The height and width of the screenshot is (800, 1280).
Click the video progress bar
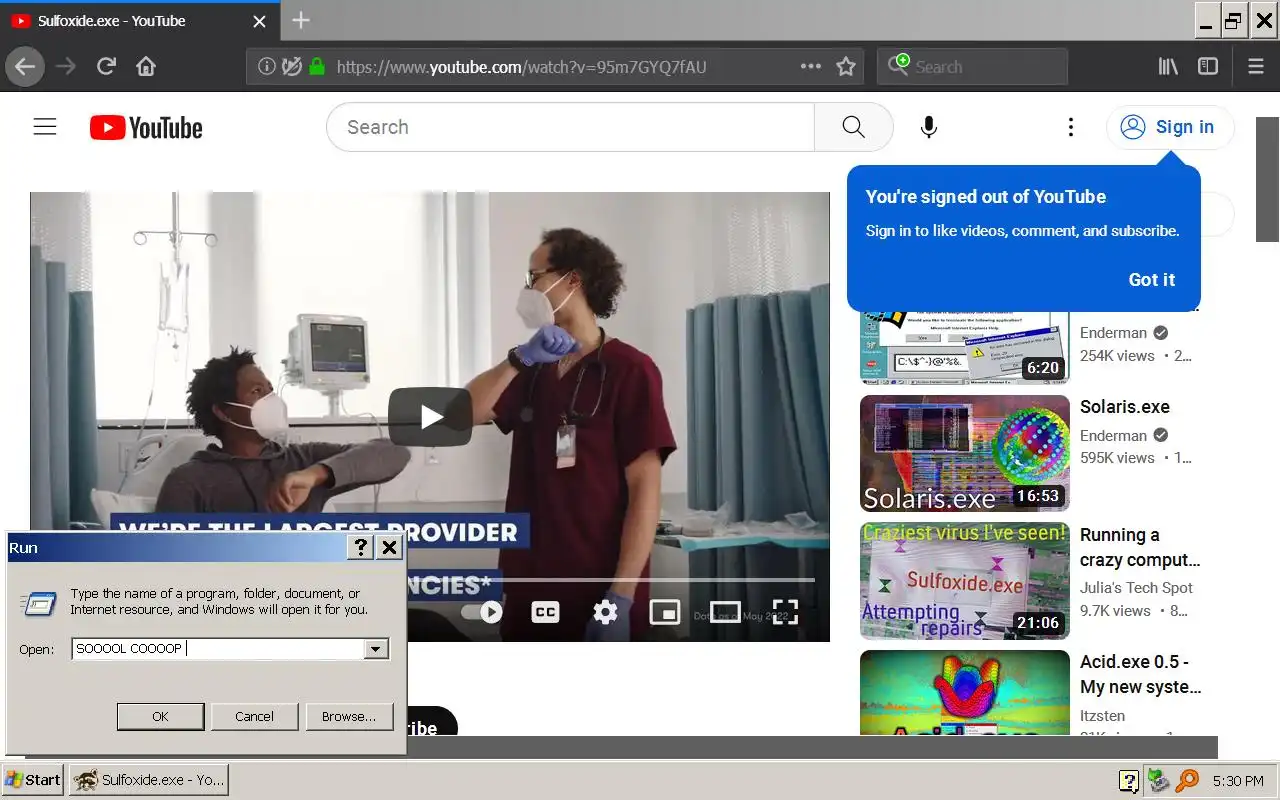coord(612,580)
